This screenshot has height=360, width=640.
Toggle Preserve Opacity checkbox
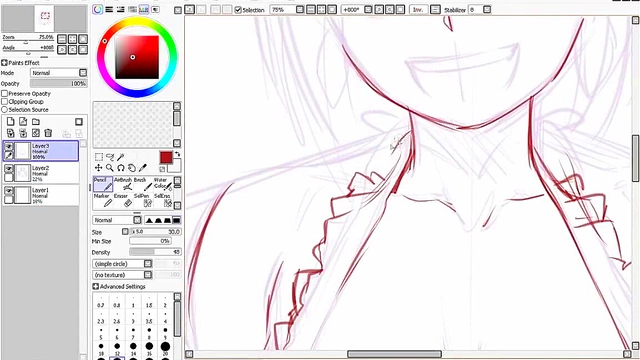(4, 93)
